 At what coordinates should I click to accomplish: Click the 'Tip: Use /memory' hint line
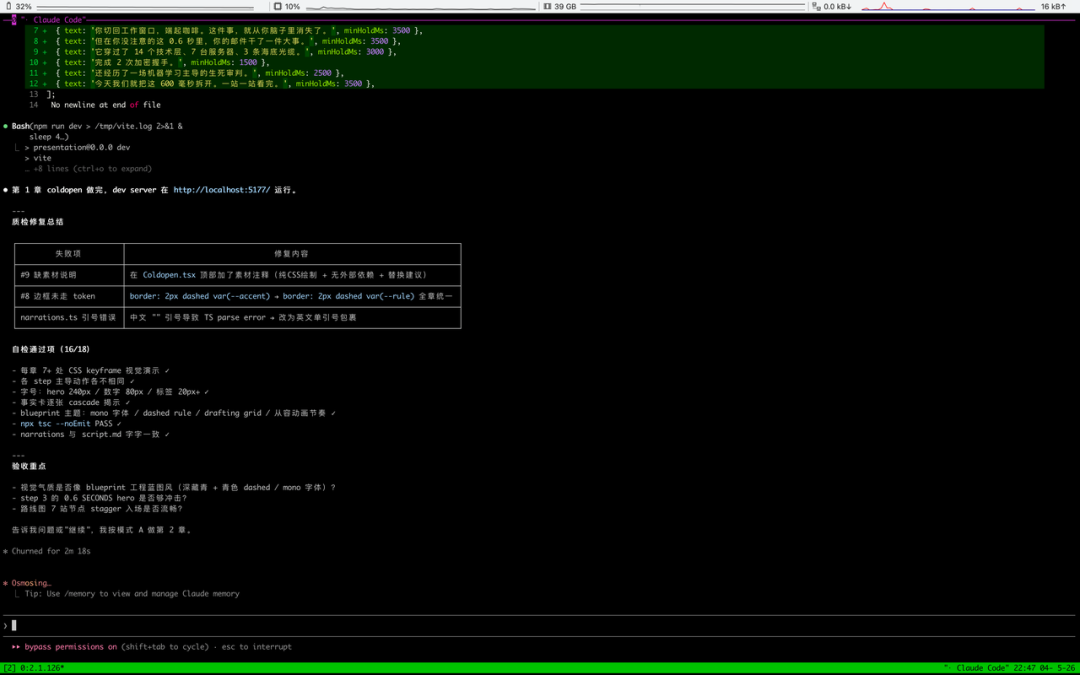coord(132,594)
